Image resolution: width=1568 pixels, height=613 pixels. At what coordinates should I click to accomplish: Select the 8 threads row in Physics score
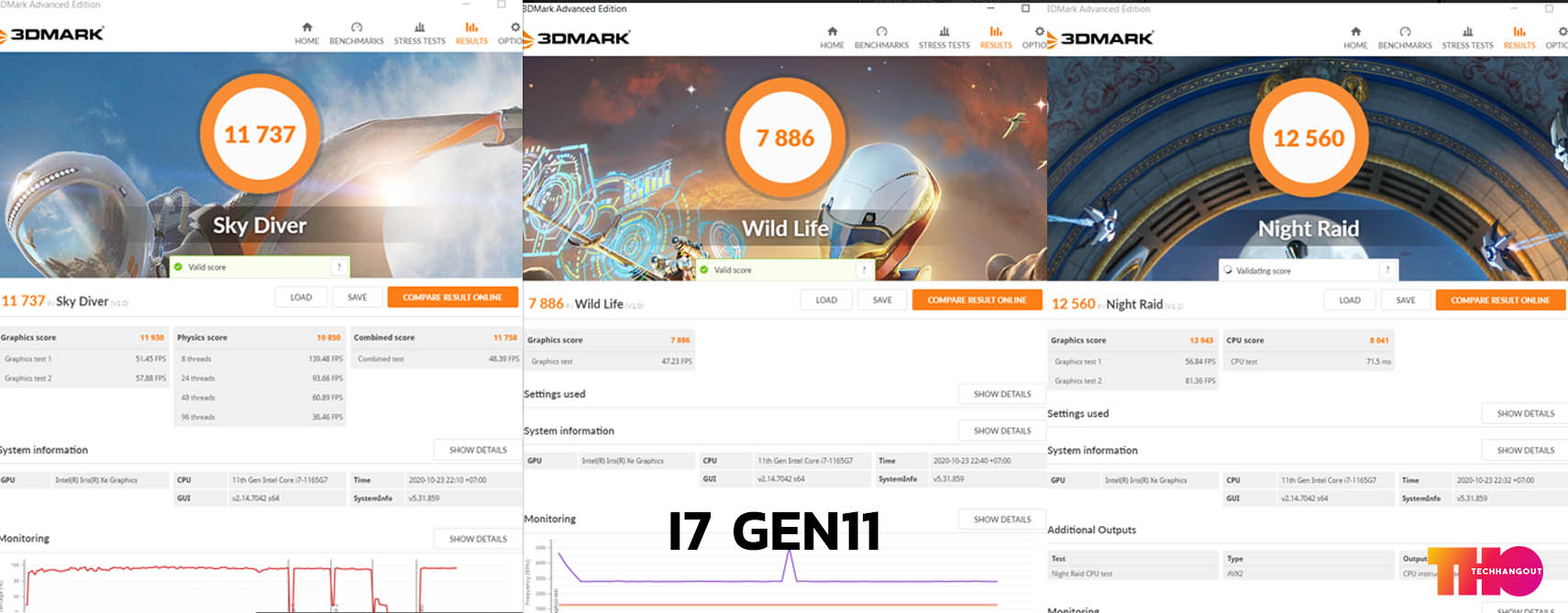coord(260,359)
